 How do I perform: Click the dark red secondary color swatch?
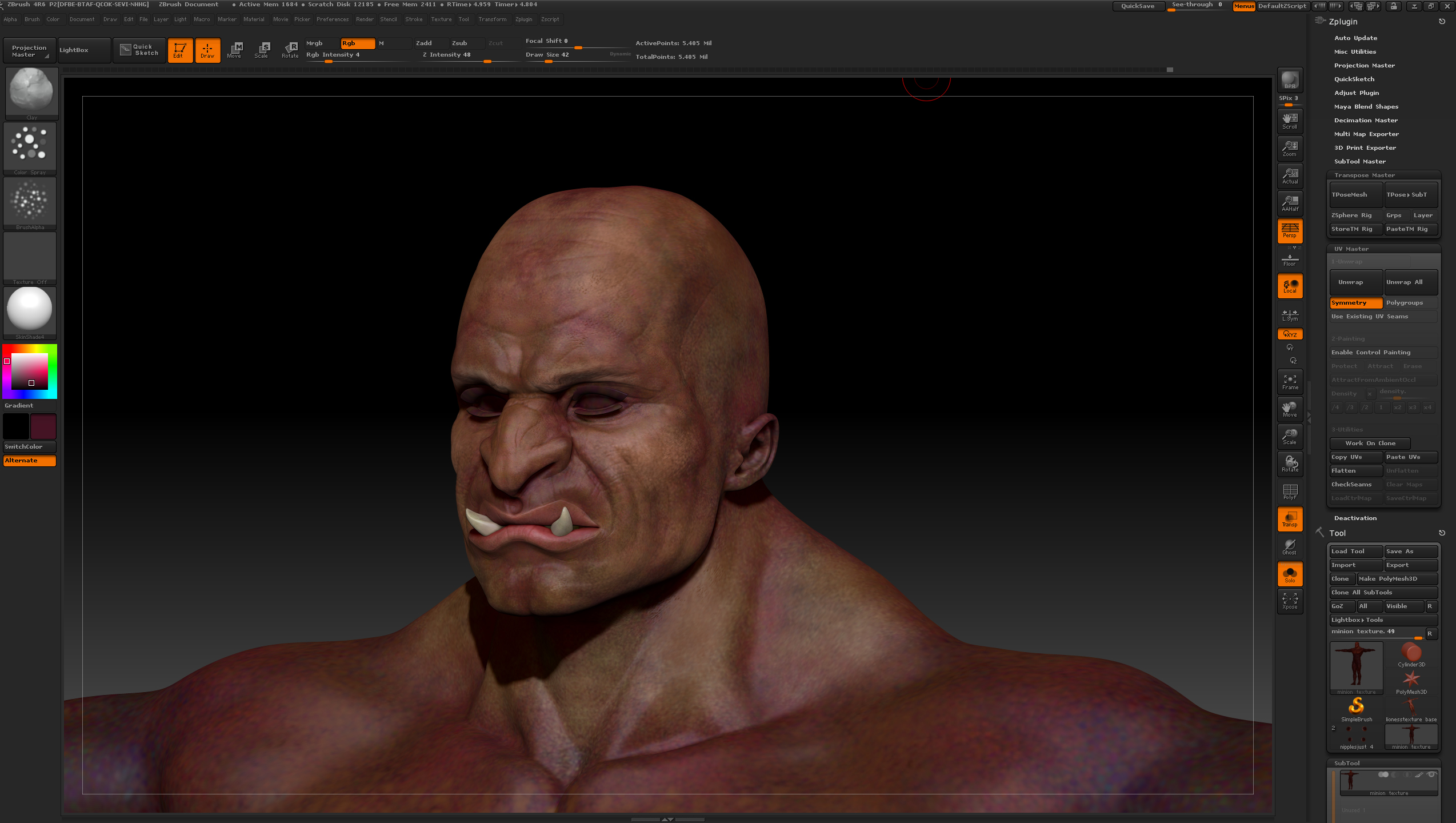point(43,427)
